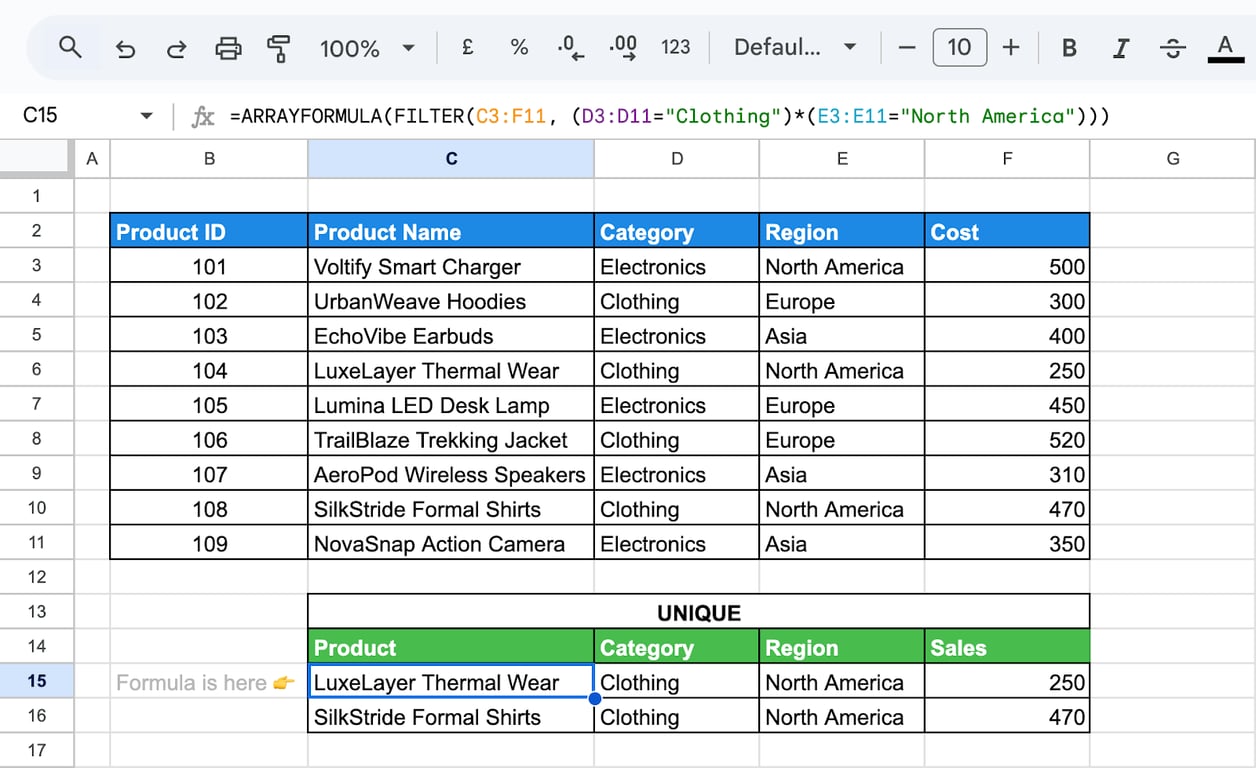Print the spreadsheet
Screen dimensions: 1256x768
click(229, 47)
